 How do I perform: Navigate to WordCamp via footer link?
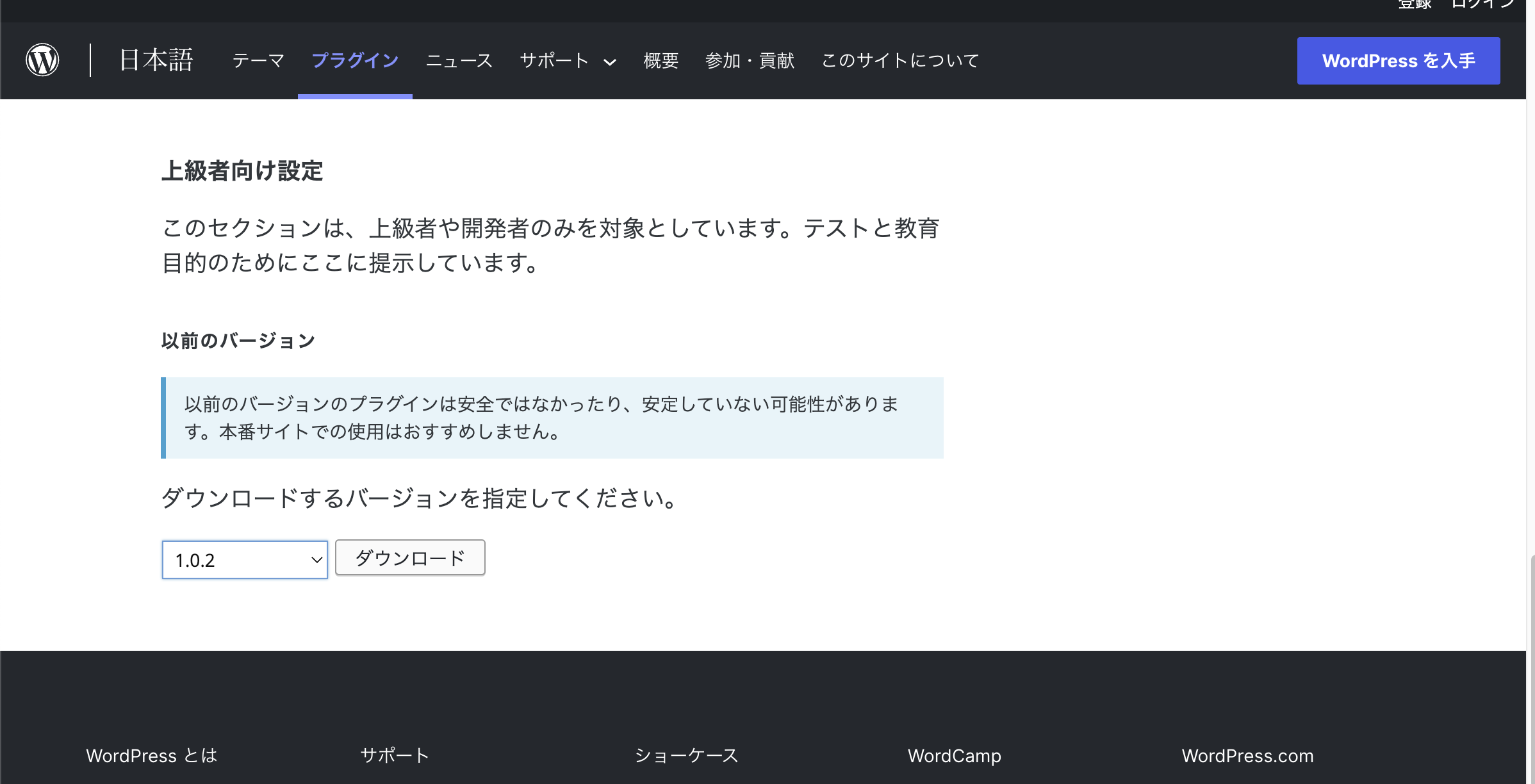[954, 756]
